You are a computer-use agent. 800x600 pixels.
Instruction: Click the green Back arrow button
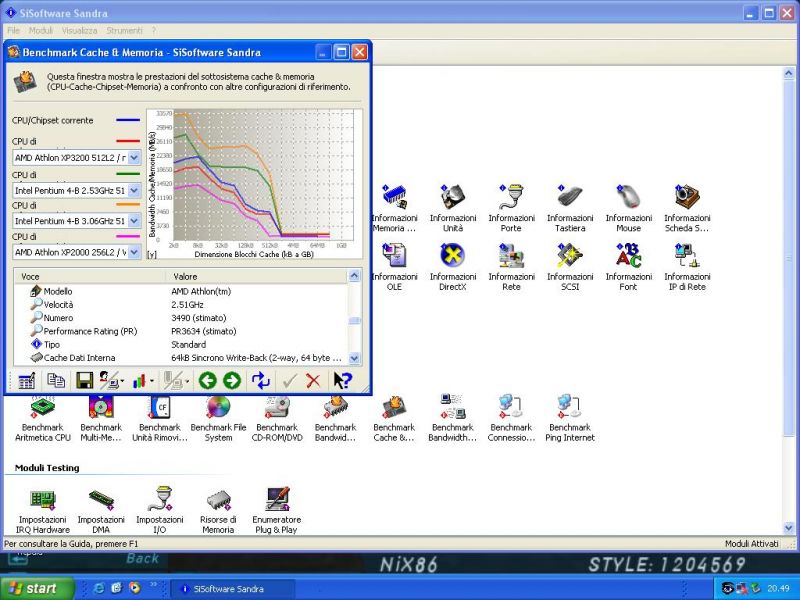[208, 381]
